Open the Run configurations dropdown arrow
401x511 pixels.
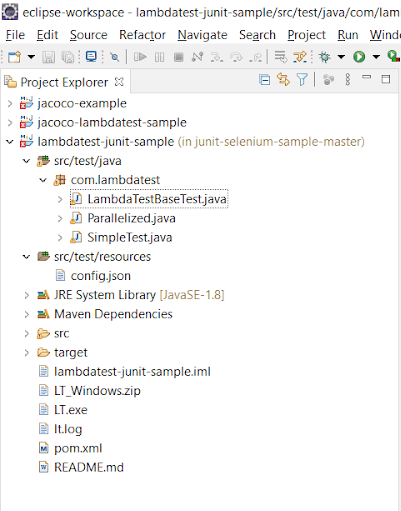click(x=376, y=57)
